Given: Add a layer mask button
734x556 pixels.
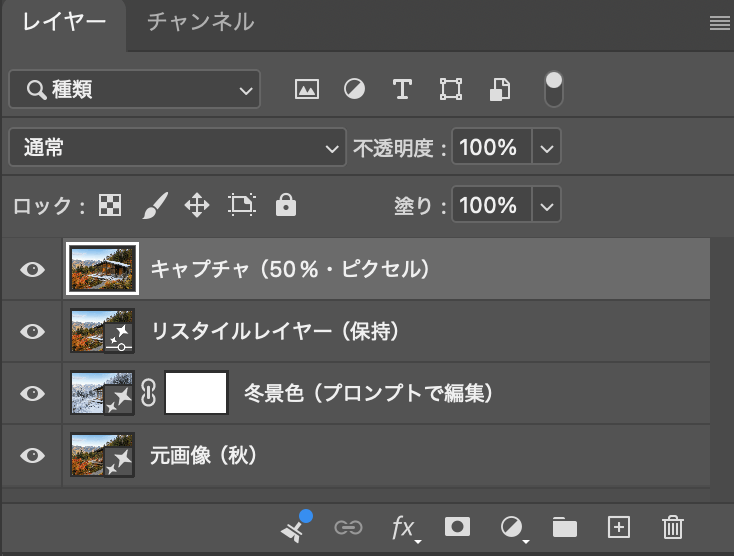Looking at the screenshot, I should (457, 527).
